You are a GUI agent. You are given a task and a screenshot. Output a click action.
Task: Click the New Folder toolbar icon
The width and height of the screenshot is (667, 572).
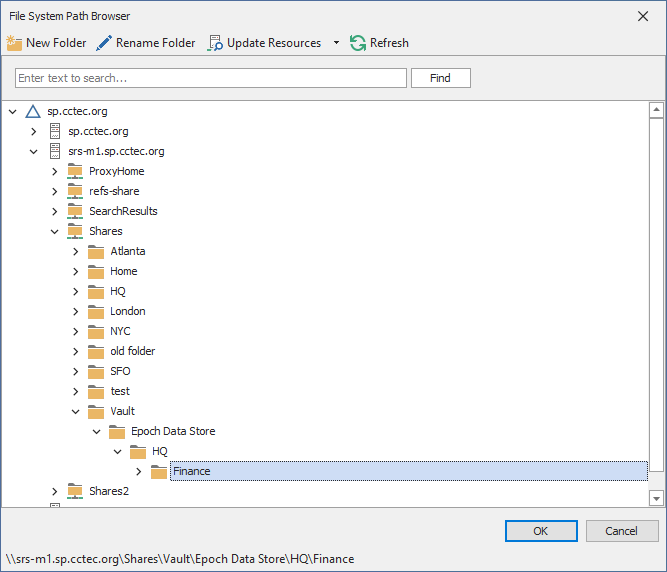14,43
